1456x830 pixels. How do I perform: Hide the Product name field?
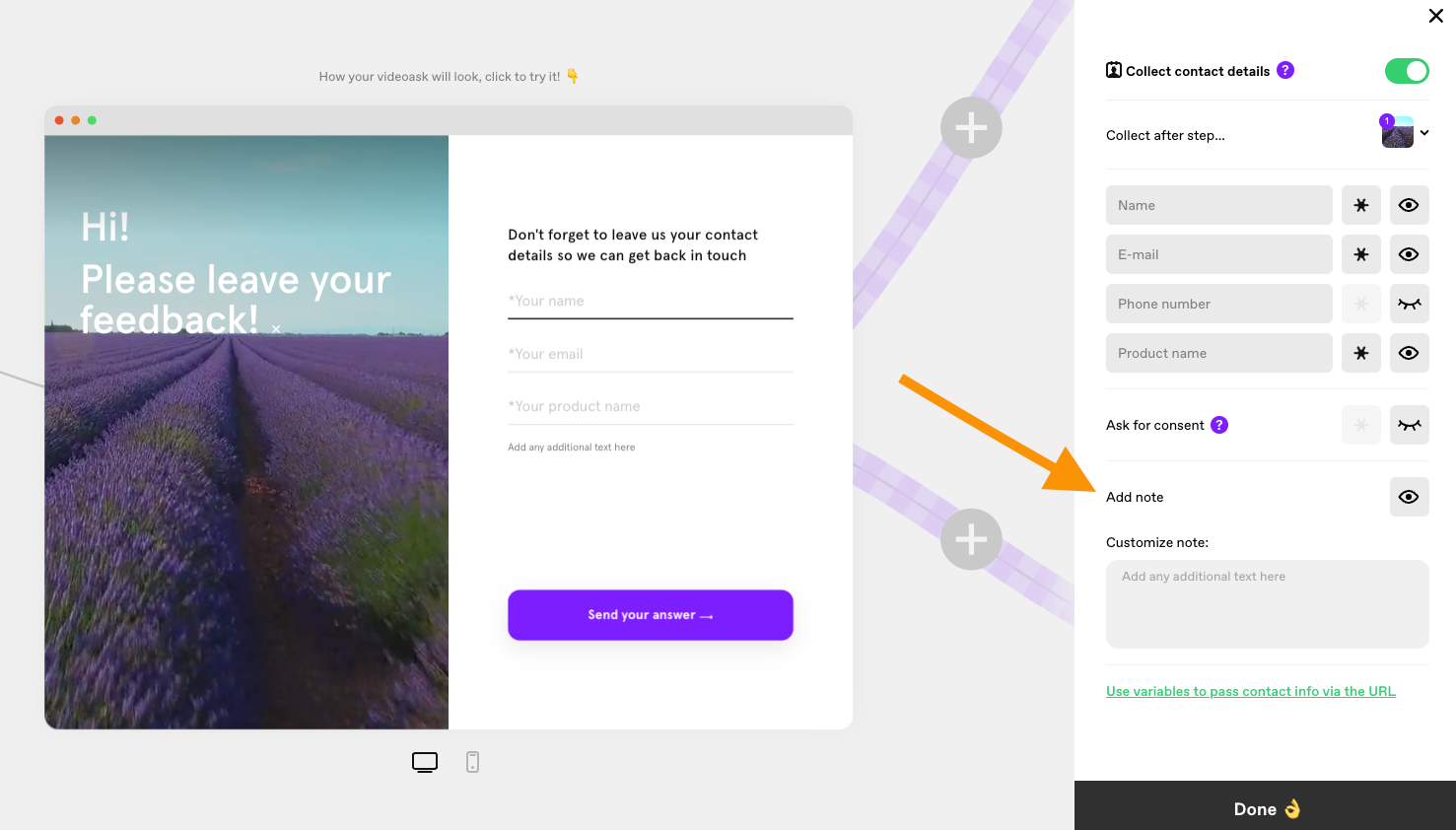coord(1410,353)
